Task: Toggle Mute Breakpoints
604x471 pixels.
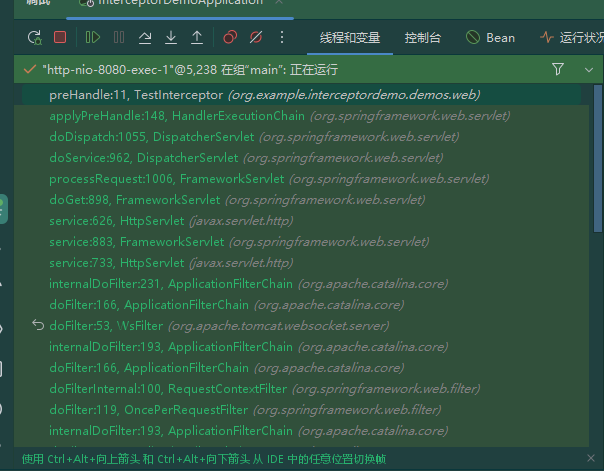Action: tap(256, 37)
